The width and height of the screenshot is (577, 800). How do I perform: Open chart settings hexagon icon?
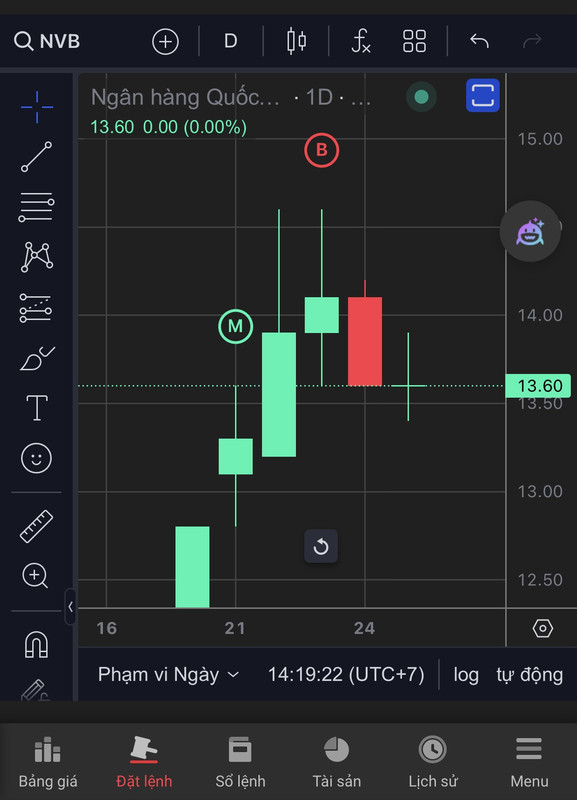click(542, 628)
